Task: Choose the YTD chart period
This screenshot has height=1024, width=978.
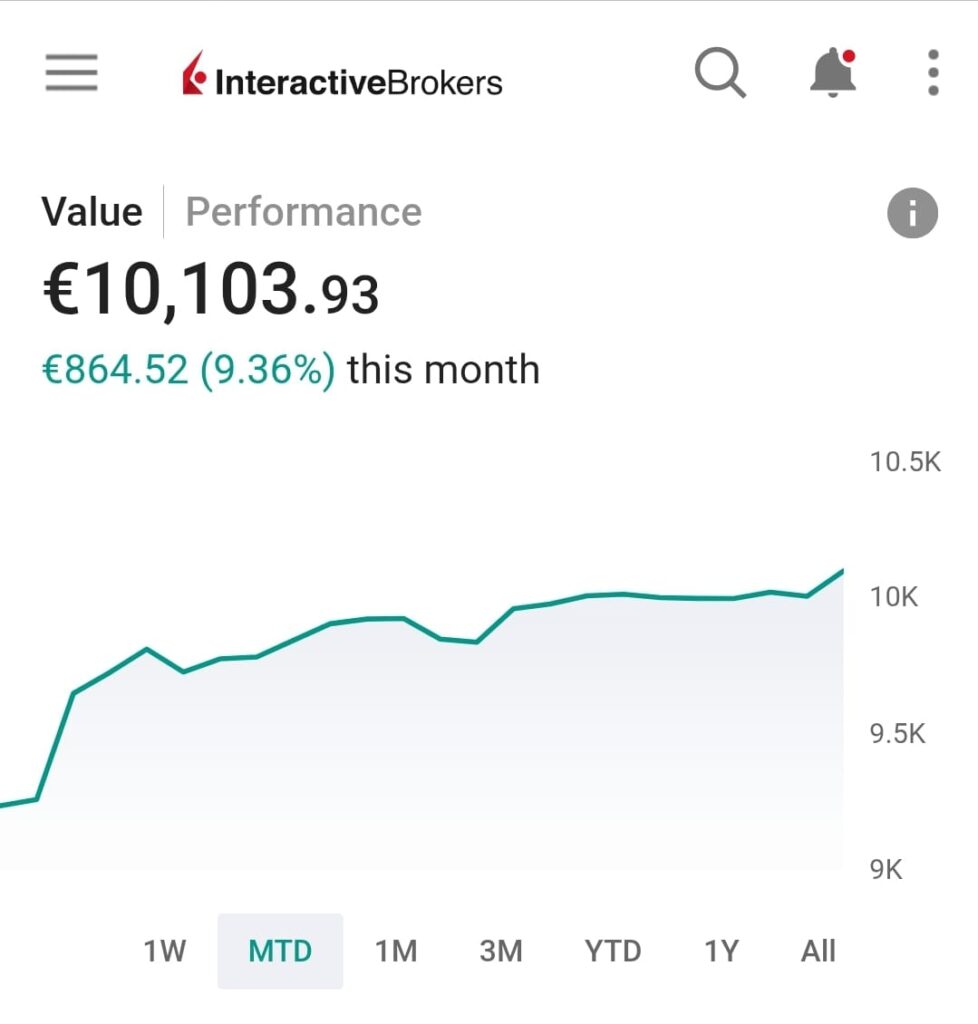Action: 612,951
